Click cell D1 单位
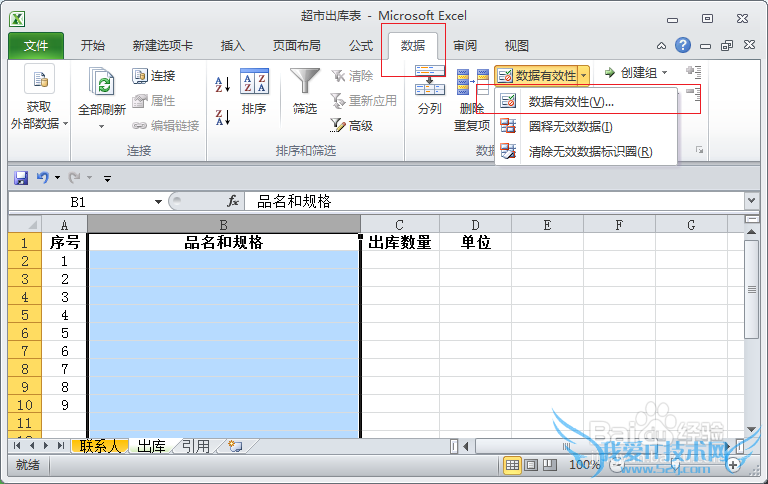This screenshot has height=484, width=768. pos(475,242)
